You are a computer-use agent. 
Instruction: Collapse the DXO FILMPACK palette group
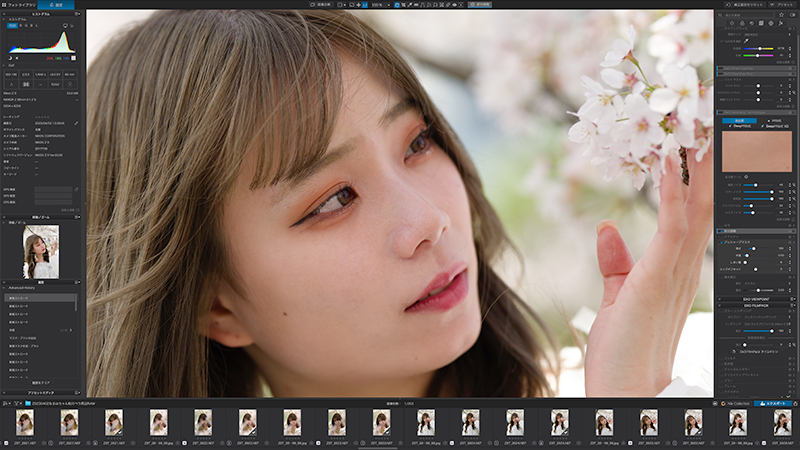(x=719, y=306)
